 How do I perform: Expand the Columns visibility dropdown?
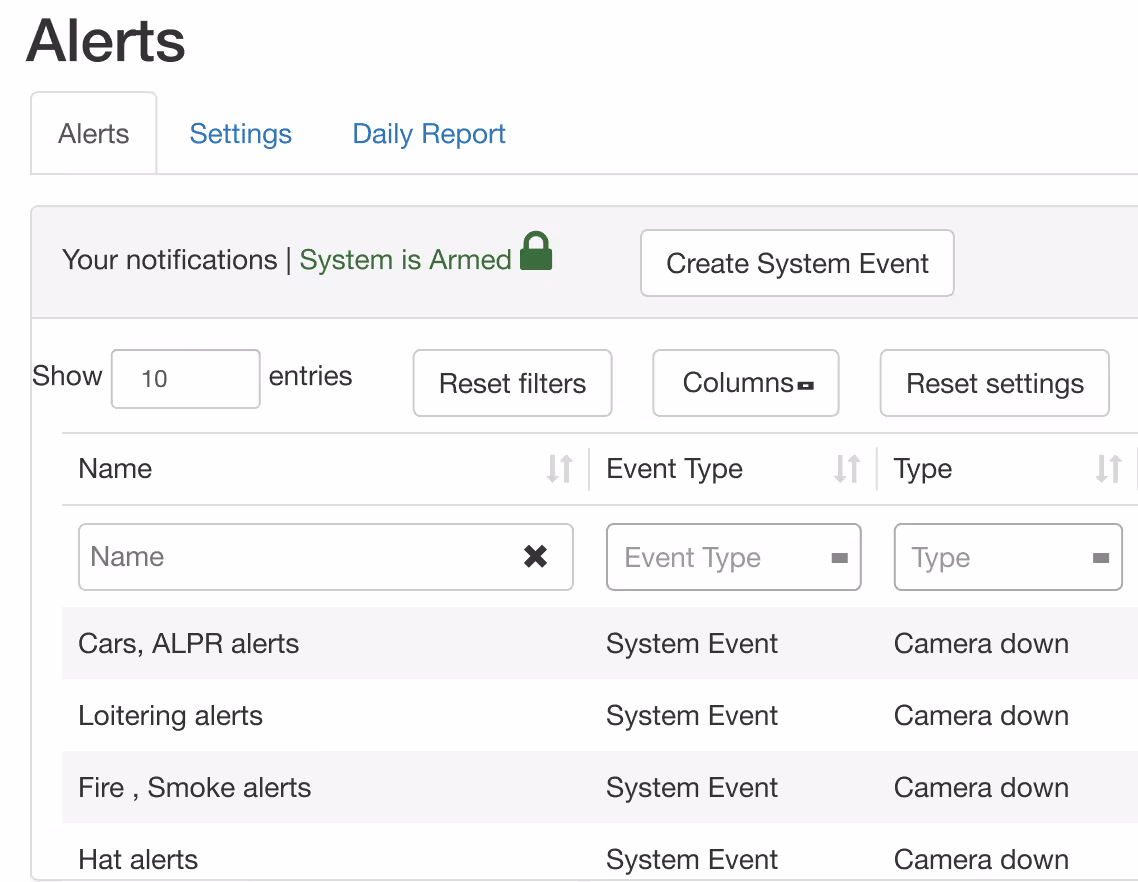[x=745, y=383]
